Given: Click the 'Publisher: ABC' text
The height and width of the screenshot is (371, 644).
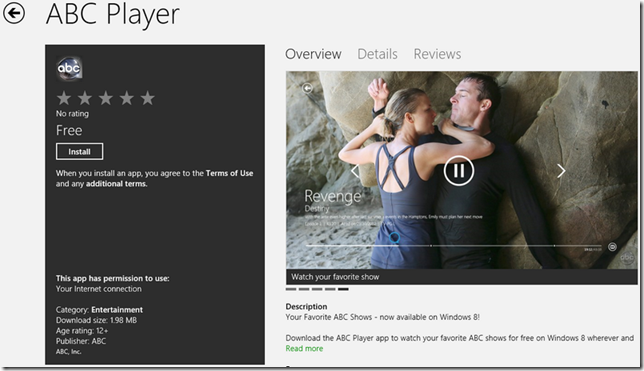Looking at the screenshot, I should (81, 341).
